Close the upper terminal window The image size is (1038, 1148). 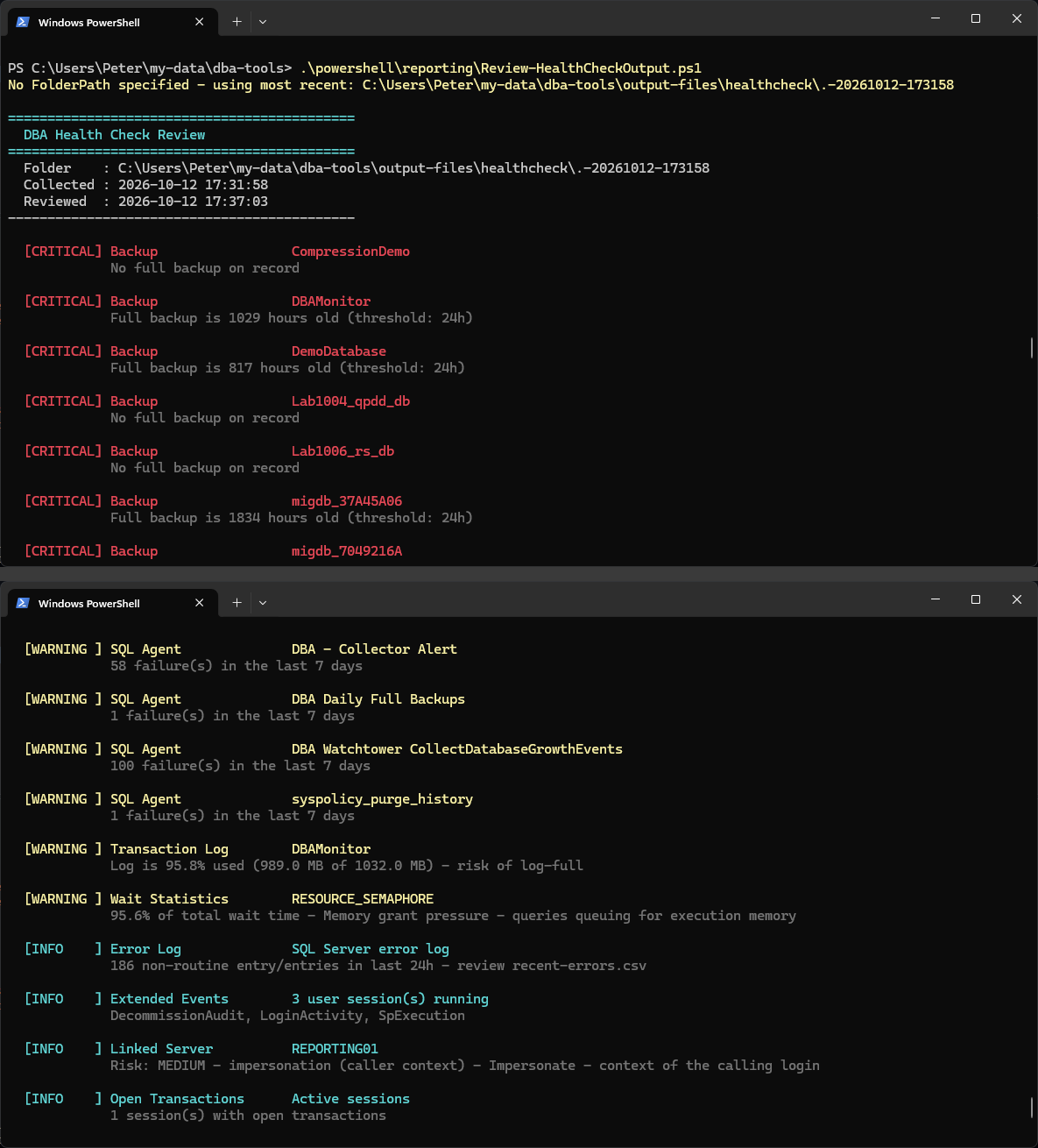[1017, 18]
